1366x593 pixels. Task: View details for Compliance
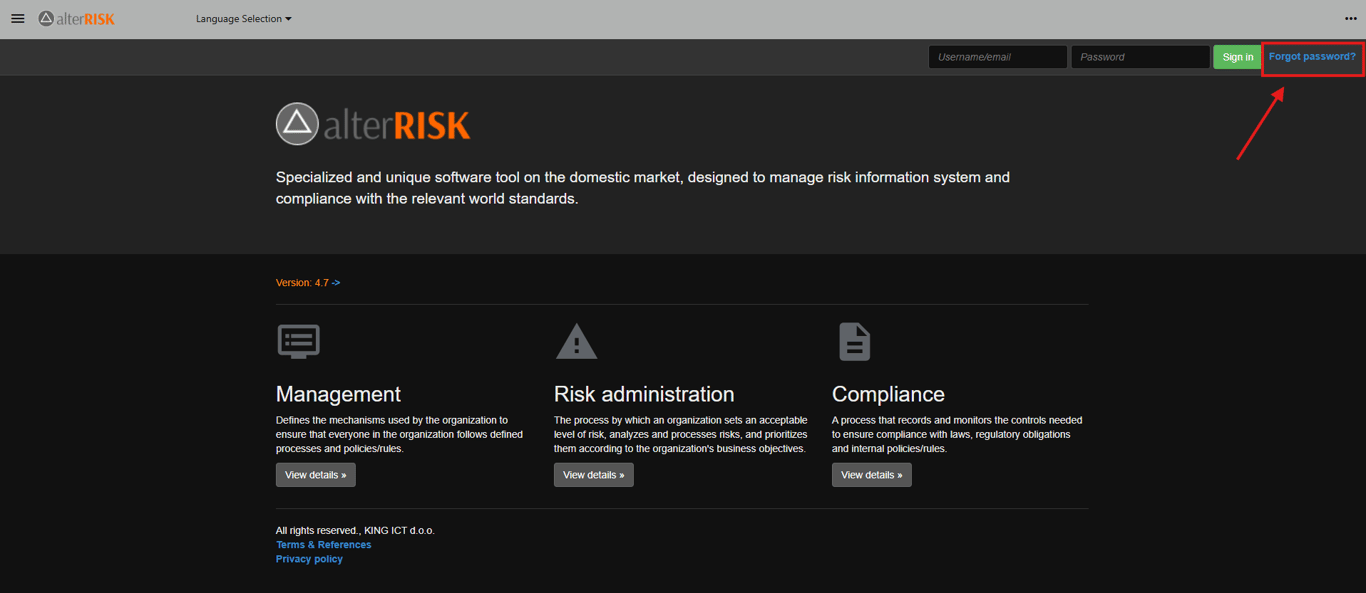[x=872, y=475]
